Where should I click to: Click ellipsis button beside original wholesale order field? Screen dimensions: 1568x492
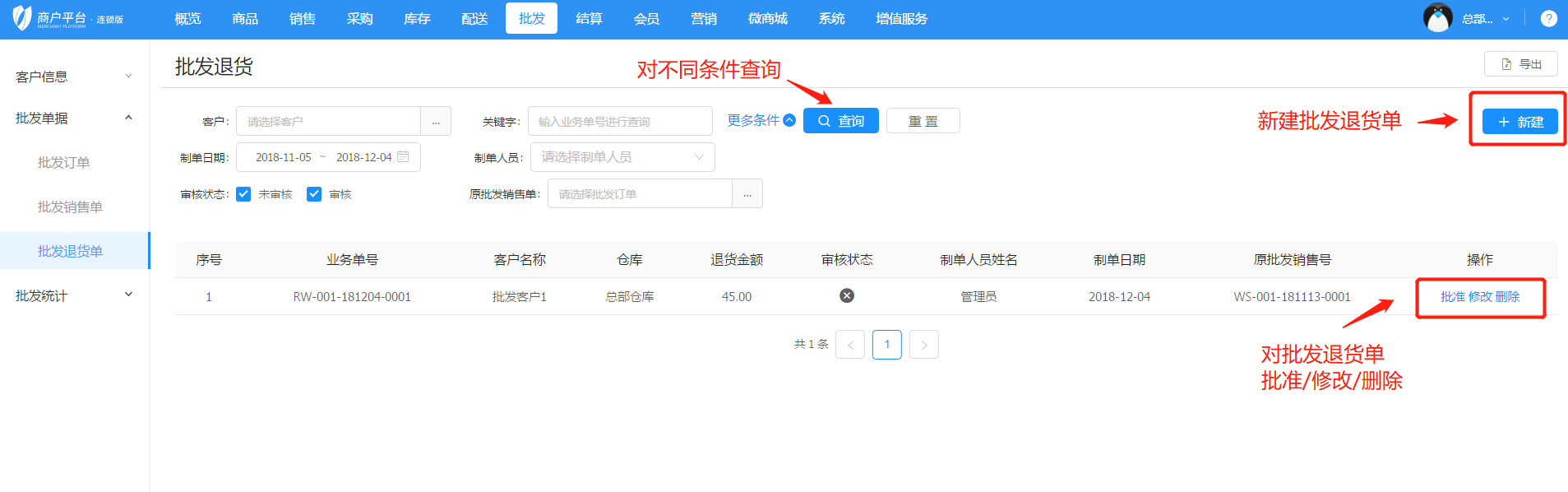tap(747, 194)
